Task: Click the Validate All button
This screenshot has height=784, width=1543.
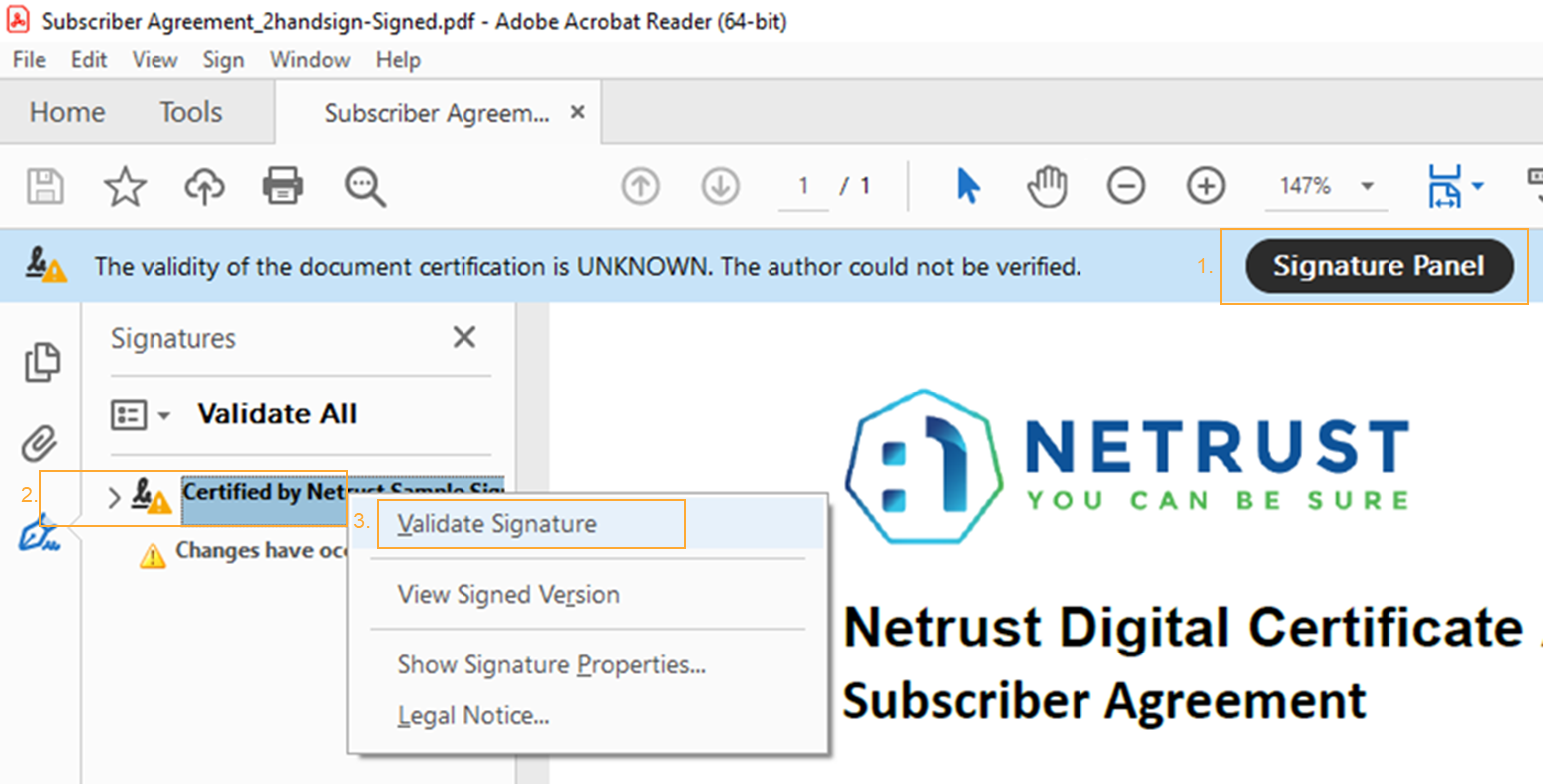Action: [277, 414]
